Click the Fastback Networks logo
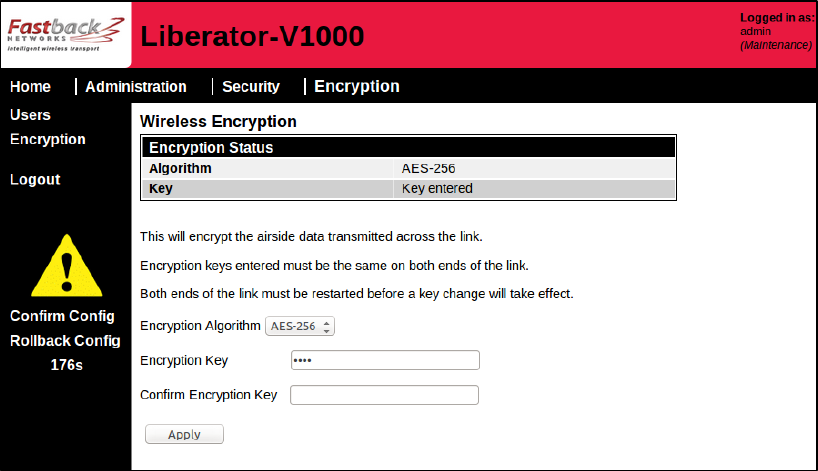 64,34
